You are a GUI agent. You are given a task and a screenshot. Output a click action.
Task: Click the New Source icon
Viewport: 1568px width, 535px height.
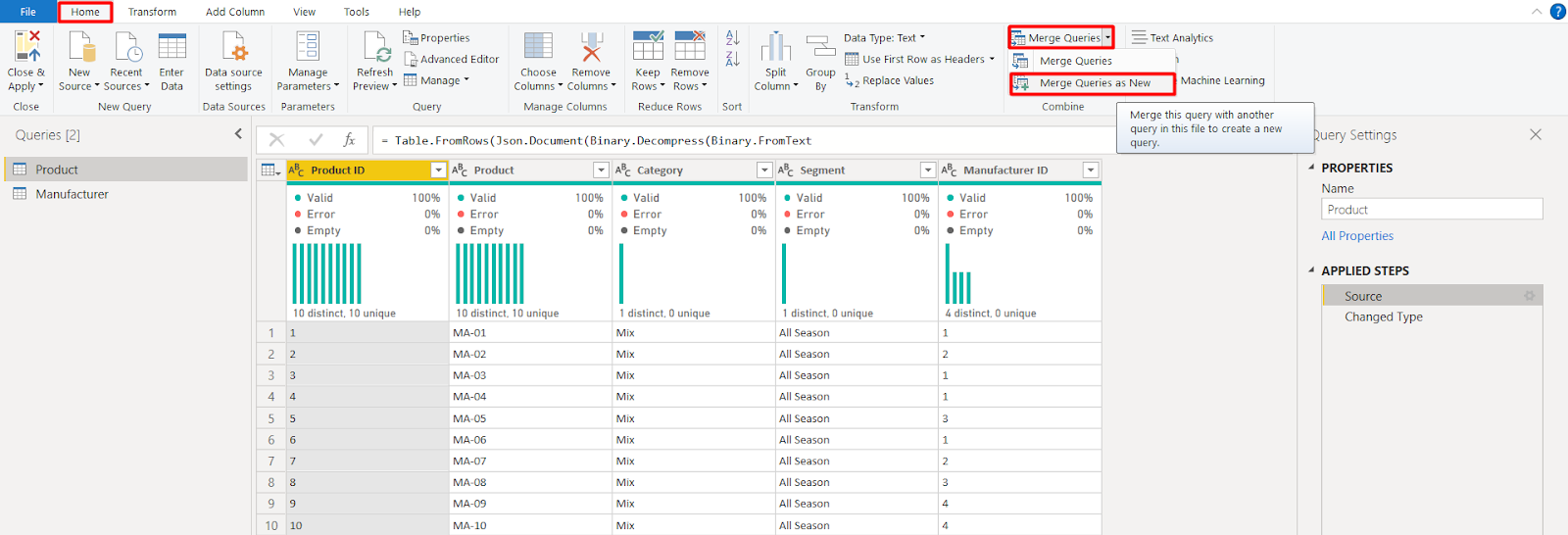pos(79,47)
